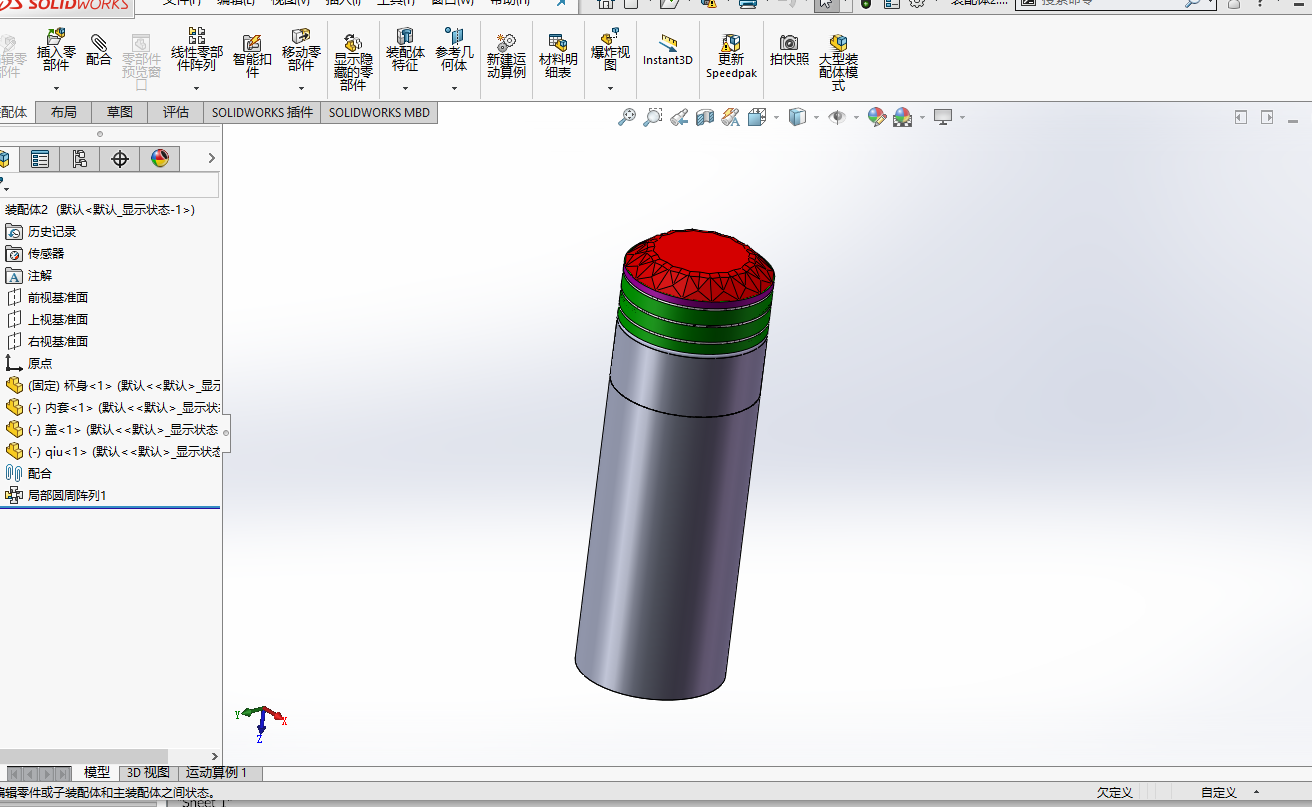Click the 更新 Speedpak tool

[x=731, y=55]
